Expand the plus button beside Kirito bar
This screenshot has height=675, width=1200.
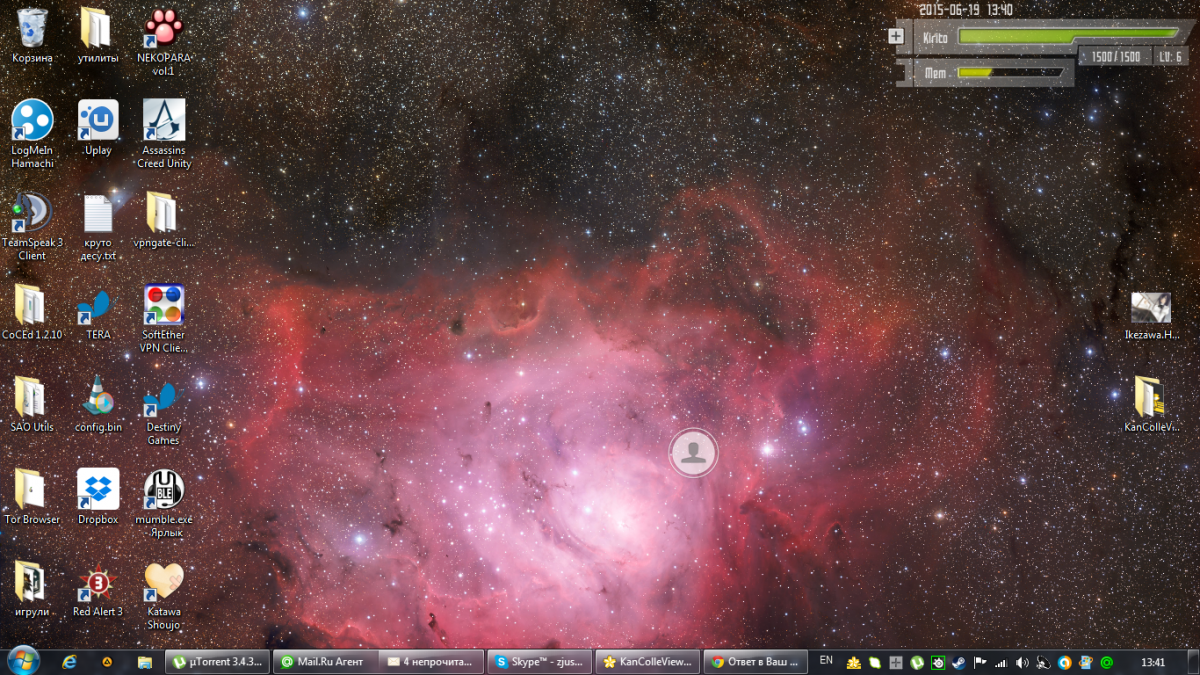coord(896,37)
